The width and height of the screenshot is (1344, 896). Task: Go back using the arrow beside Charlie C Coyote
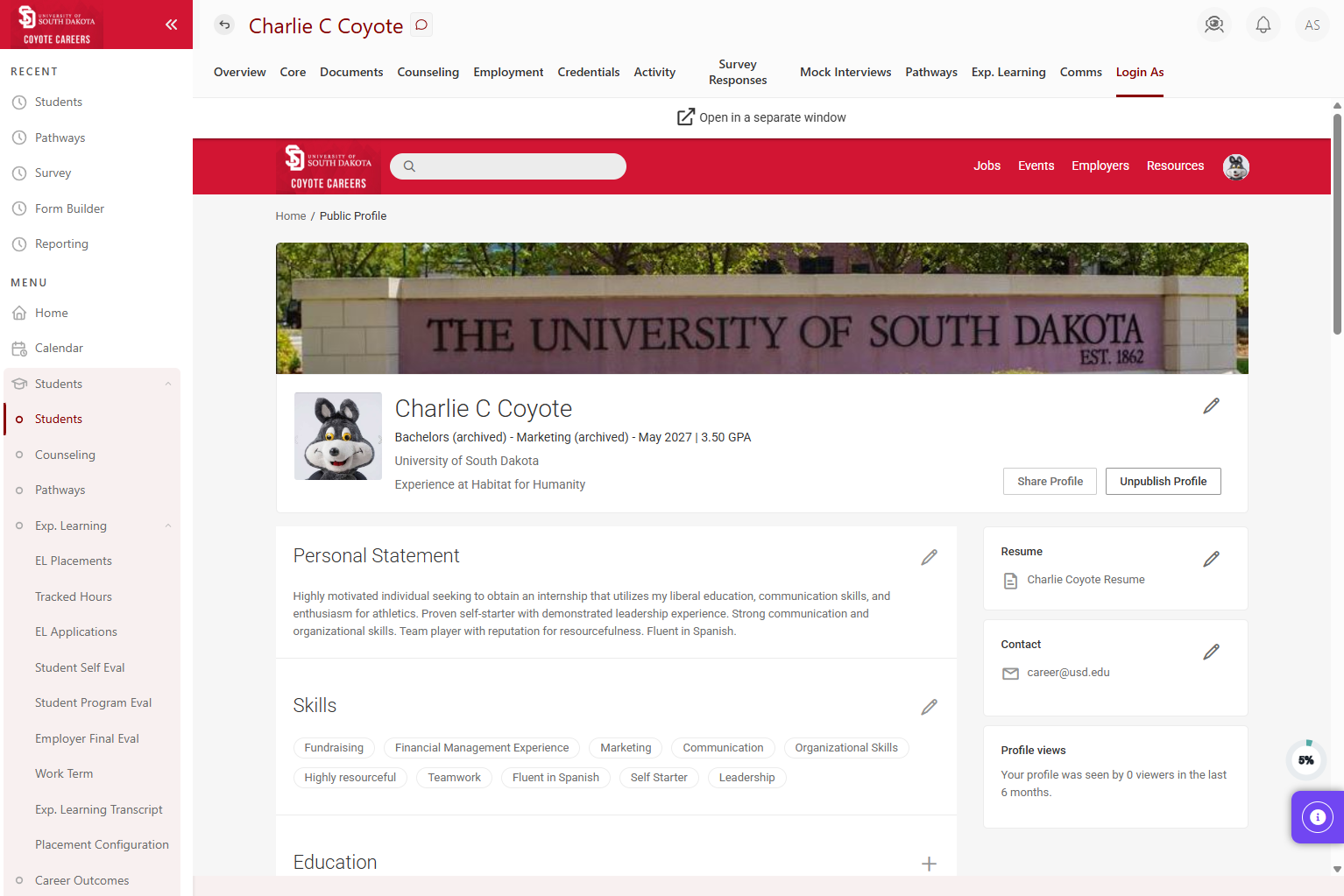225,25
